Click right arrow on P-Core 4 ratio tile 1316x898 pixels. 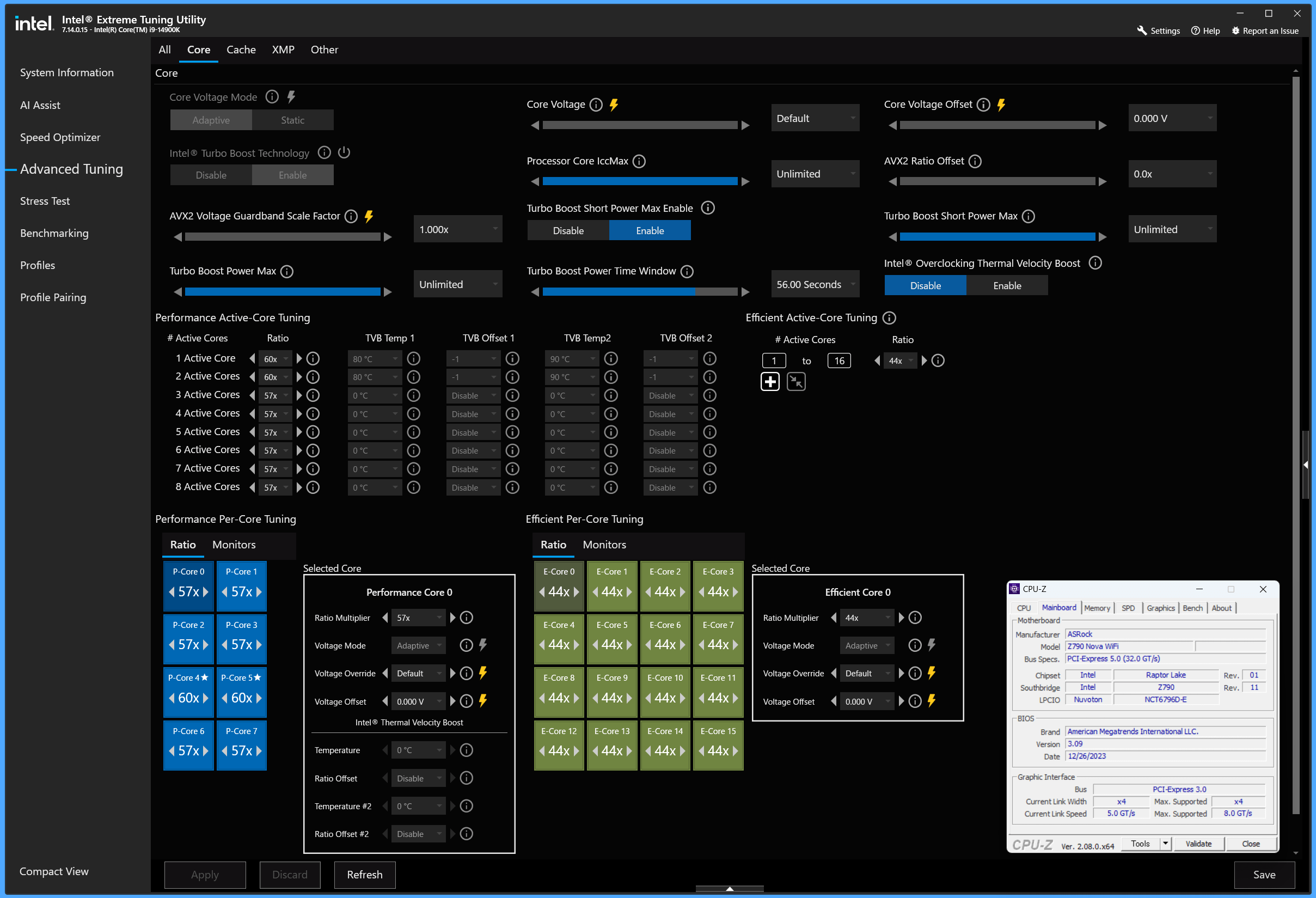[x=205, y=698]
